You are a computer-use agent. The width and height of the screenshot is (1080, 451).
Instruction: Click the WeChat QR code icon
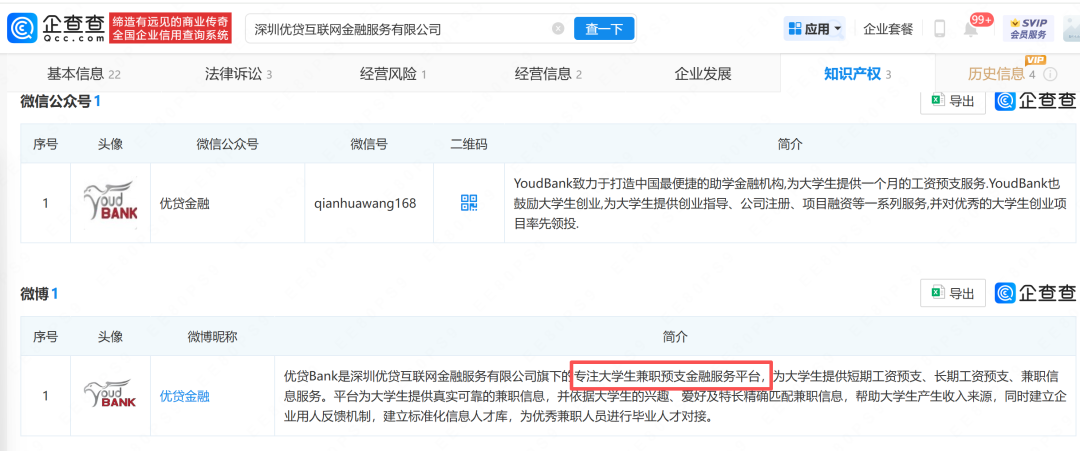pyautogui.click(x=469, y=203)
